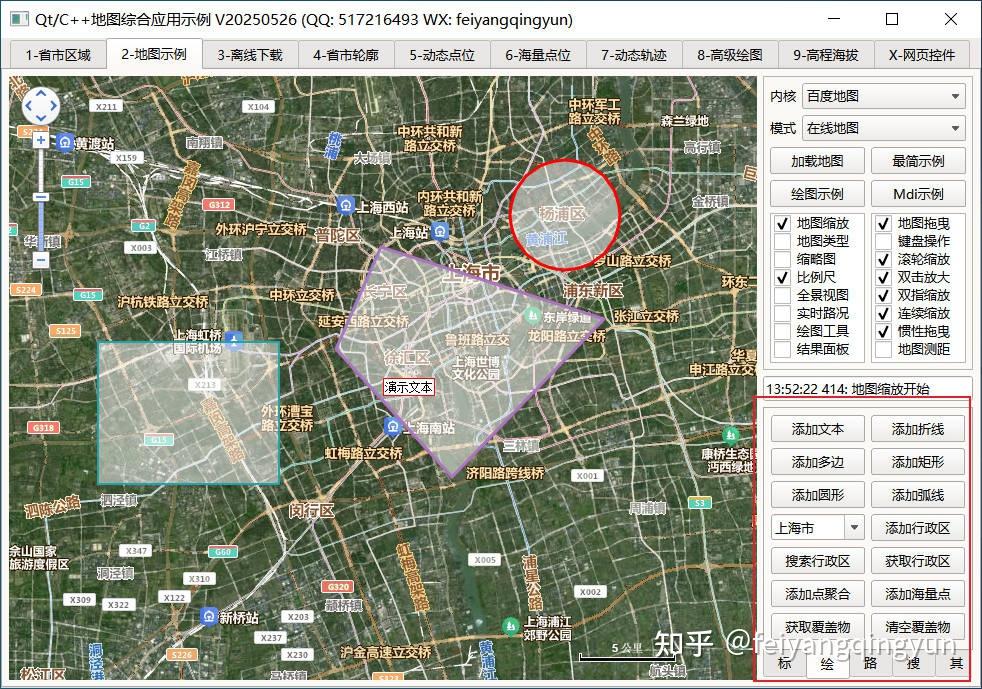Uncheck the 地图缩放 checkbox

(x=783, y=224)
